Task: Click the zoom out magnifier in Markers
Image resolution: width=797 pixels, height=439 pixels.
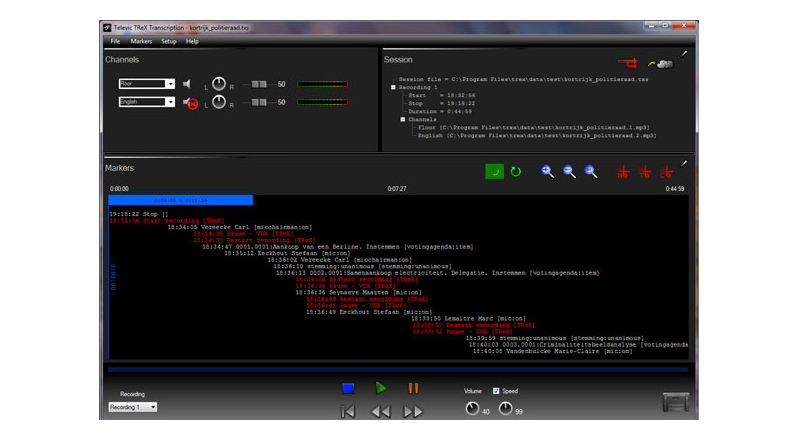Action: coord(569,172)
